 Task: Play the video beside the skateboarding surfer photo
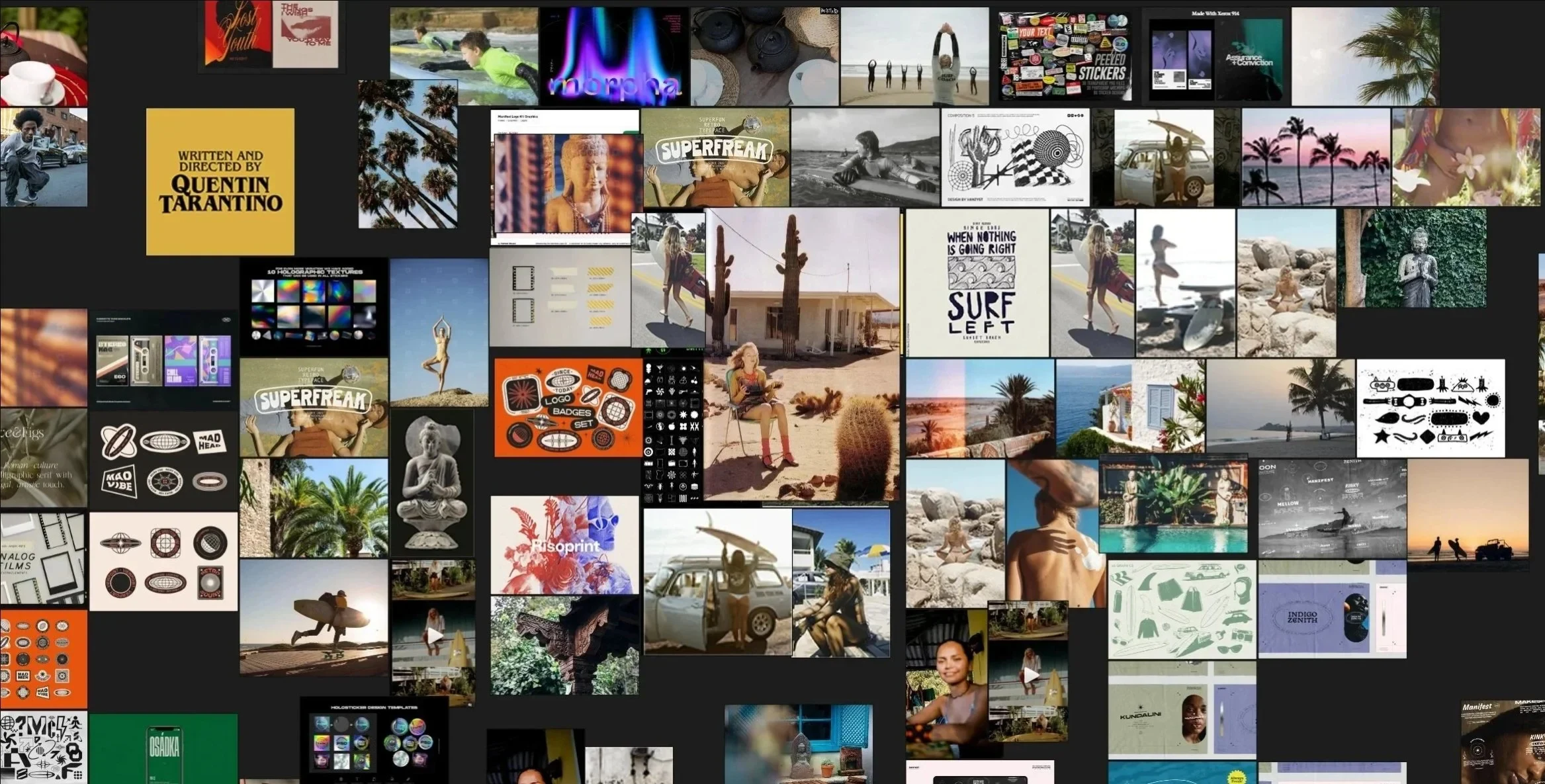(x=434, y=636)
